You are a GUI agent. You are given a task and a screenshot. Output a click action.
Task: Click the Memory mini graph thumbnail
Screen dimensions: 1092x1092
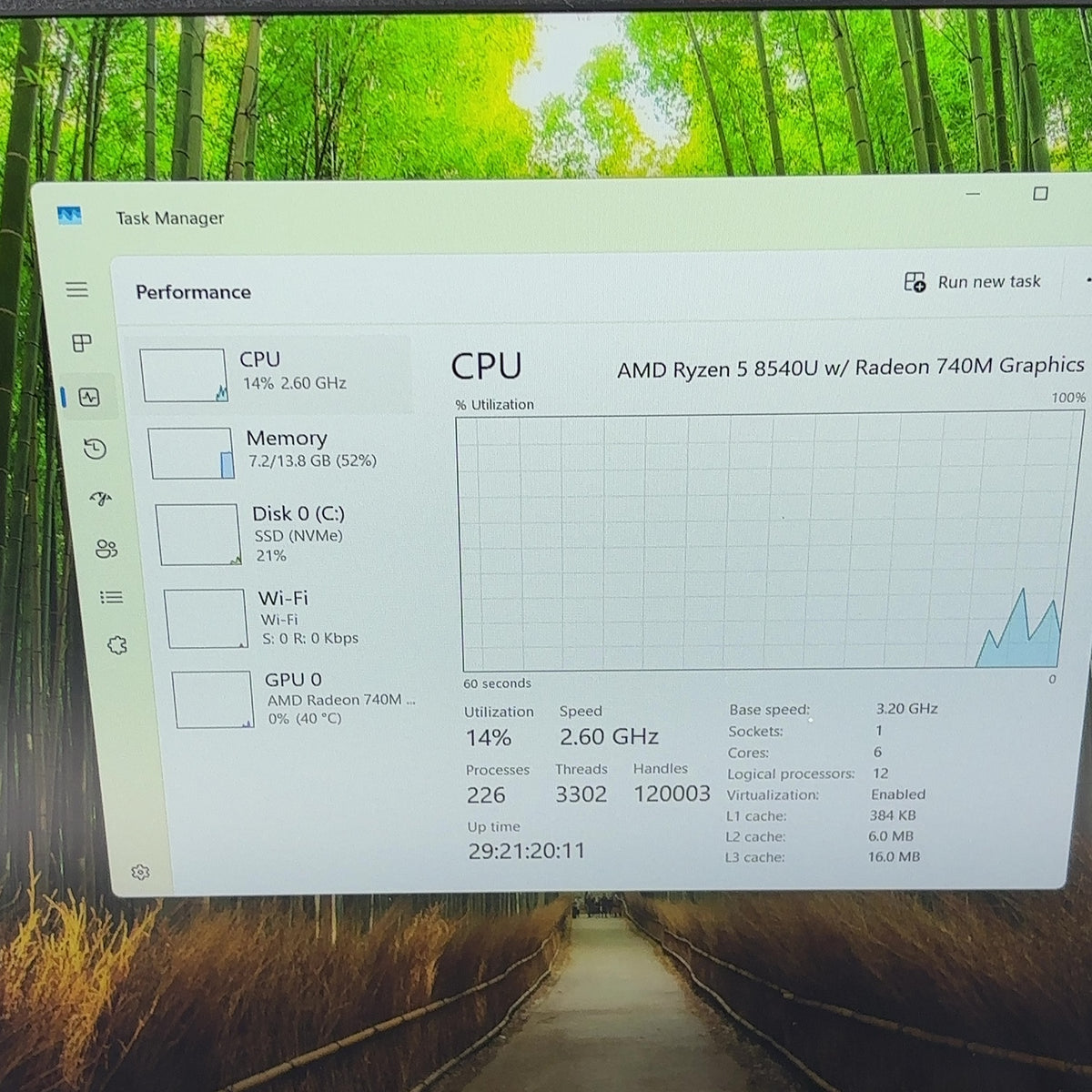[x=190, y=453]
